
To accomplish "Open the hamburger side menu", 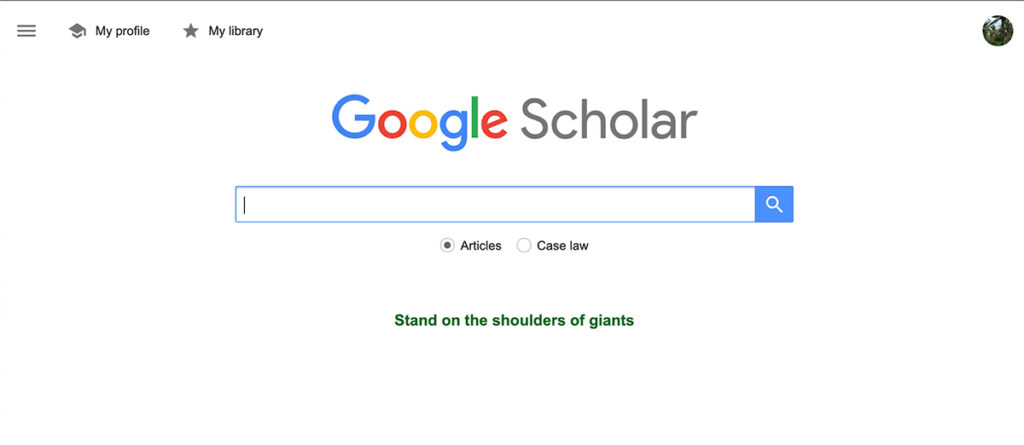I will click(27, 31).
